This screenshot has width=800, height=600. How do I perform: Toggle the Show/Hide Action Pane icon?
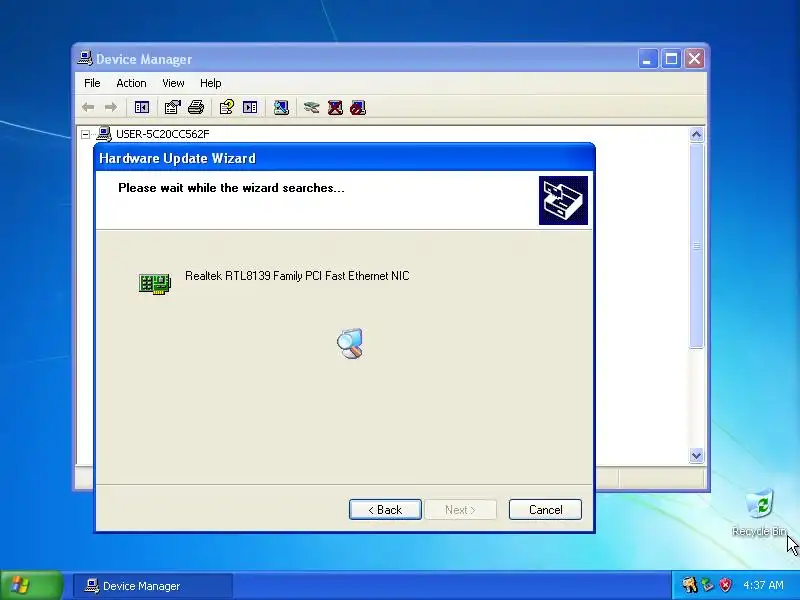(250, 107)
